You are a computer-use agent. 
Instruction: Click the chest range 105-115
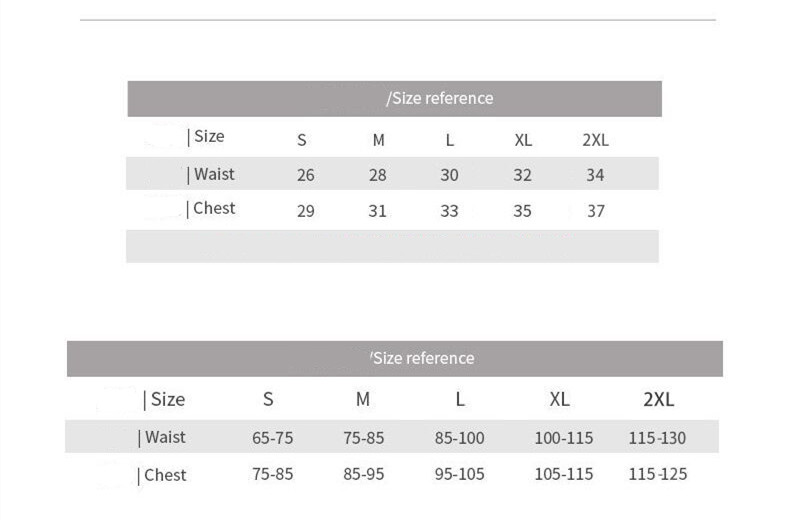tap(563, 474)
